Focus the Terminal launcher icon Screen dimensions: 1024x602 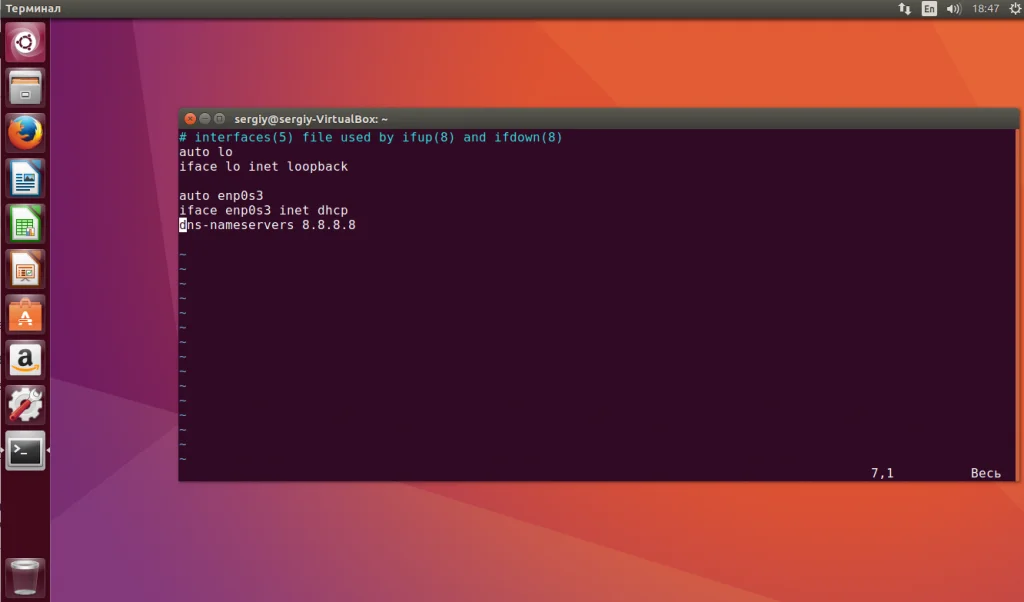coord(25,451)
